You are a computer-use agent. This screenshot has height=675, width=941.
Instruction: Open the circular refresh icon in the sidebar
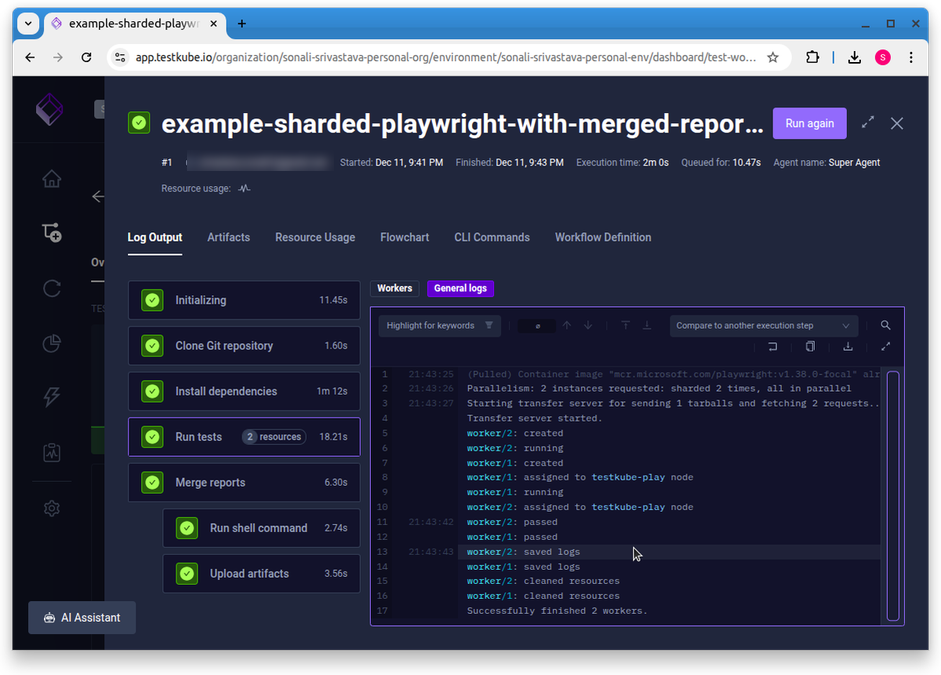52,289
